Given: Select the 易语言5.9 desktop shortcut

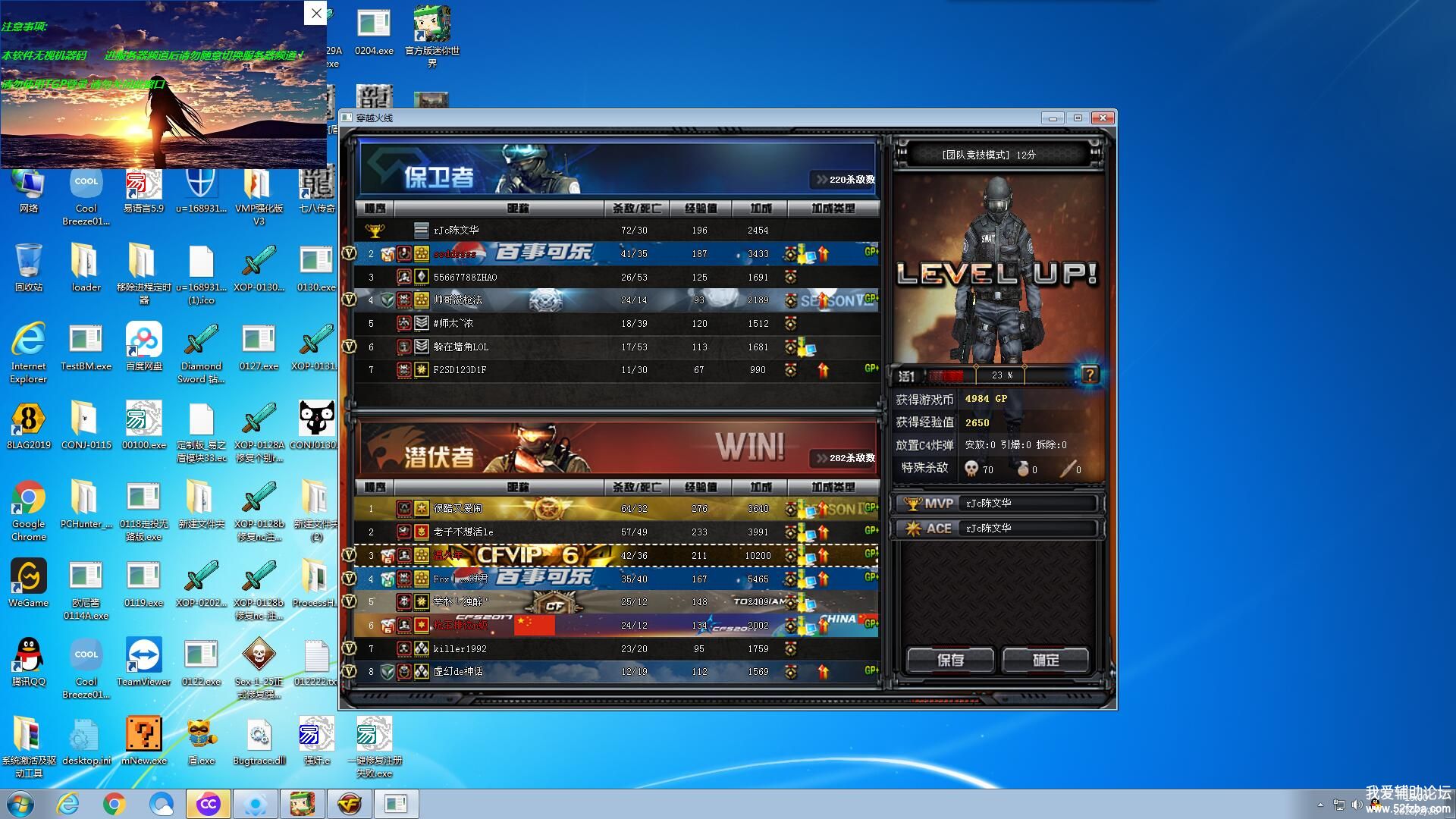Looking at the screenshot, I should point(144,190).
